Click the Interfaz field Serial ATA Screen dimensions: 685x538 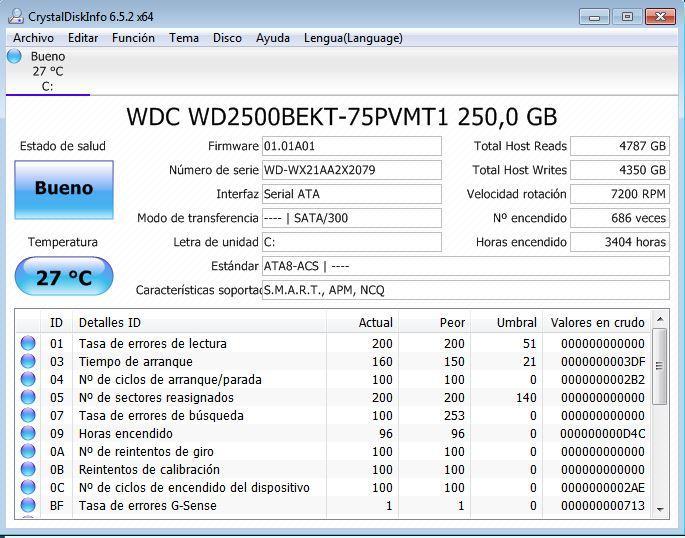click(352, 194)
